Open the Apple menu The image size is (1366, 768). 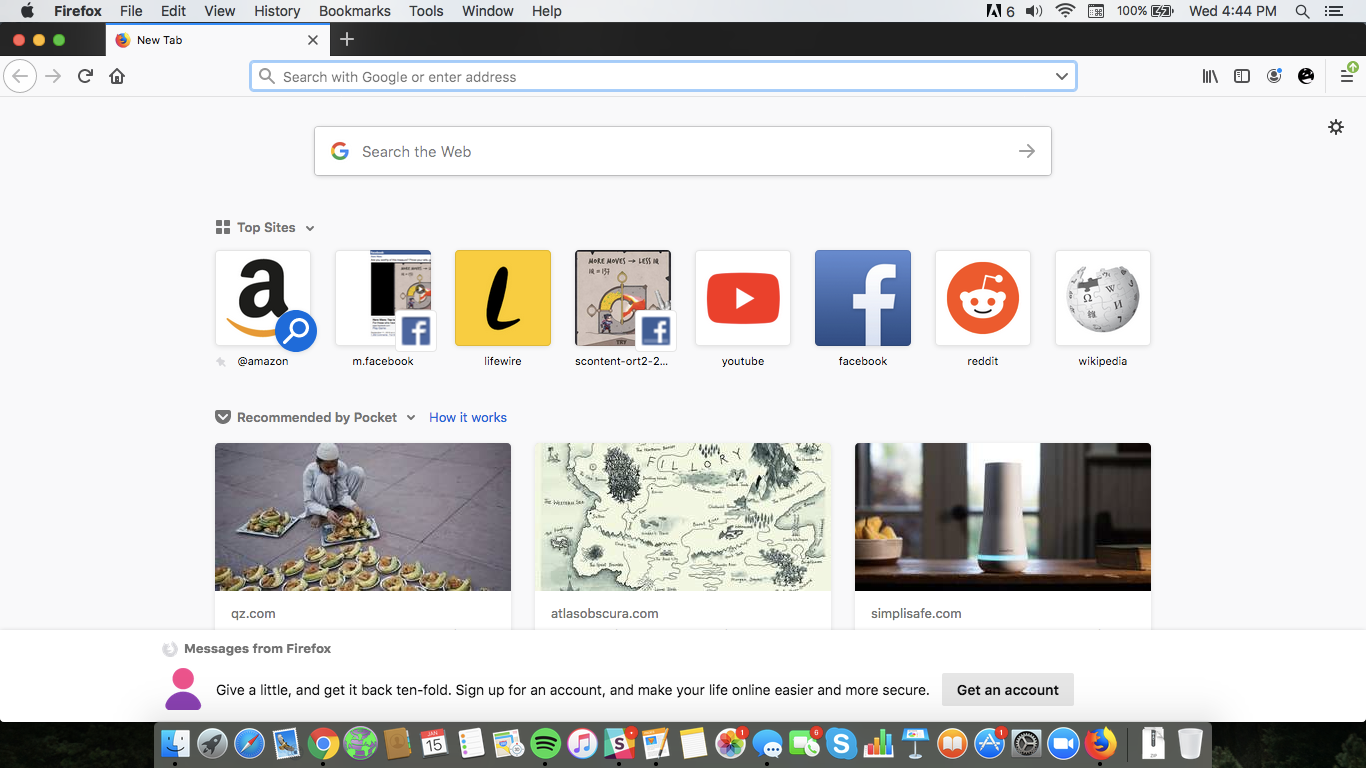[27, 11]
